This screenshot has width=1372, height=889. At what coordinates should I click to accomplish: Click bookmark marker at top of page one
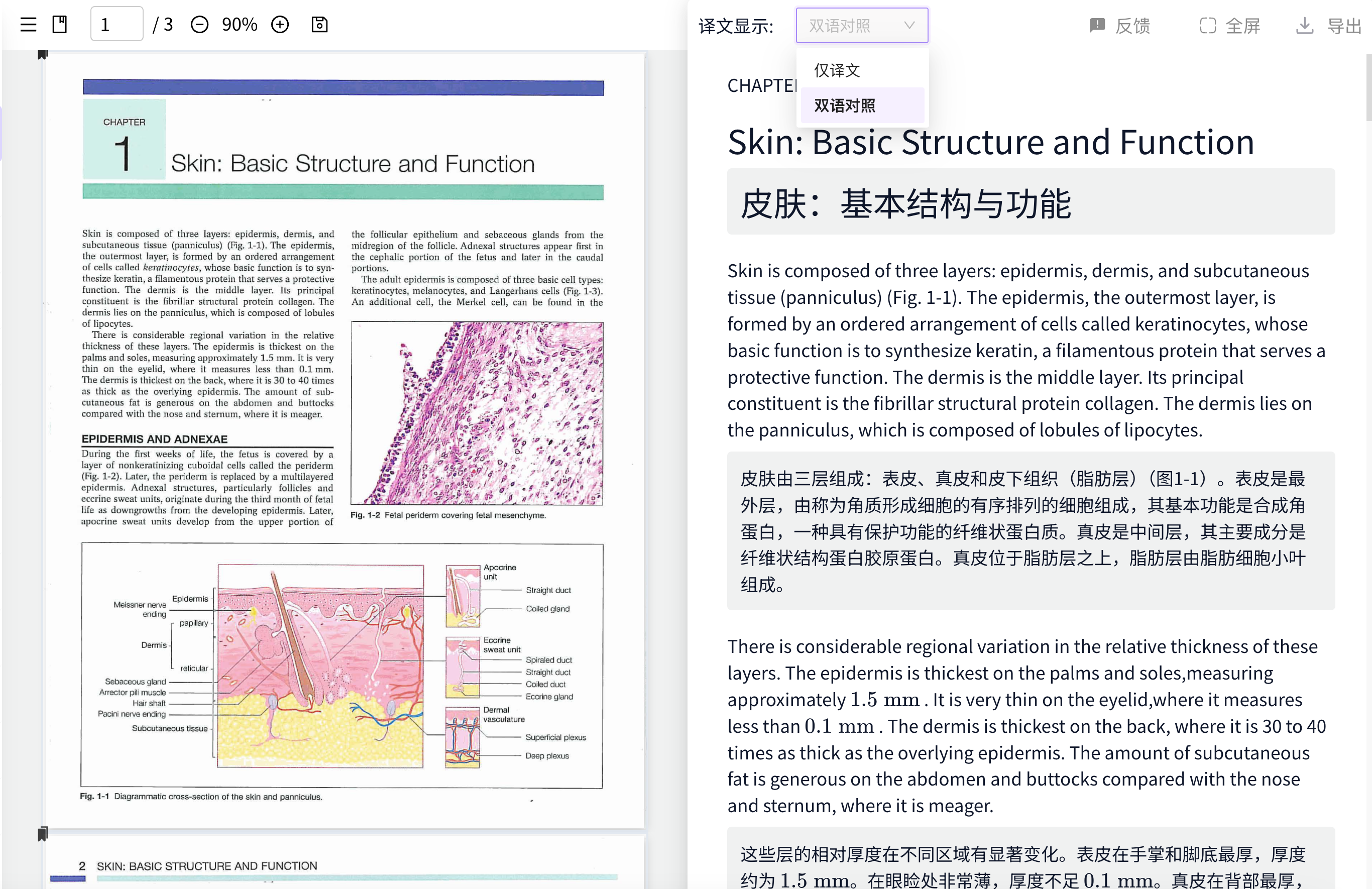pos(43,55)
